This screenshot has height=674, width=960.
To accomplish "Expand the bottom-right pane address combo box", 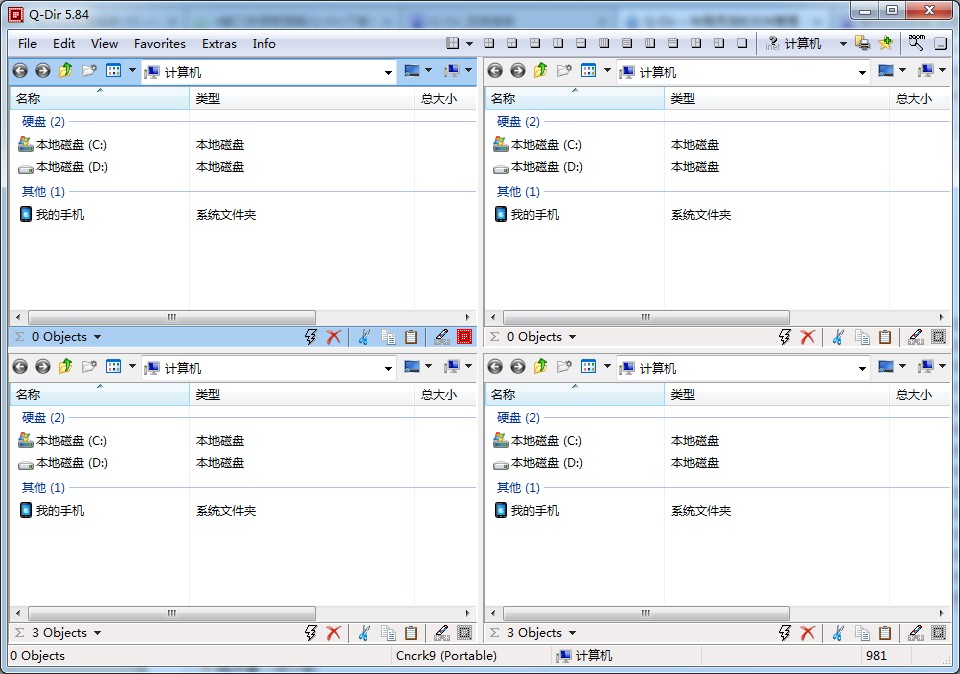I will click(x=862, y=368).
